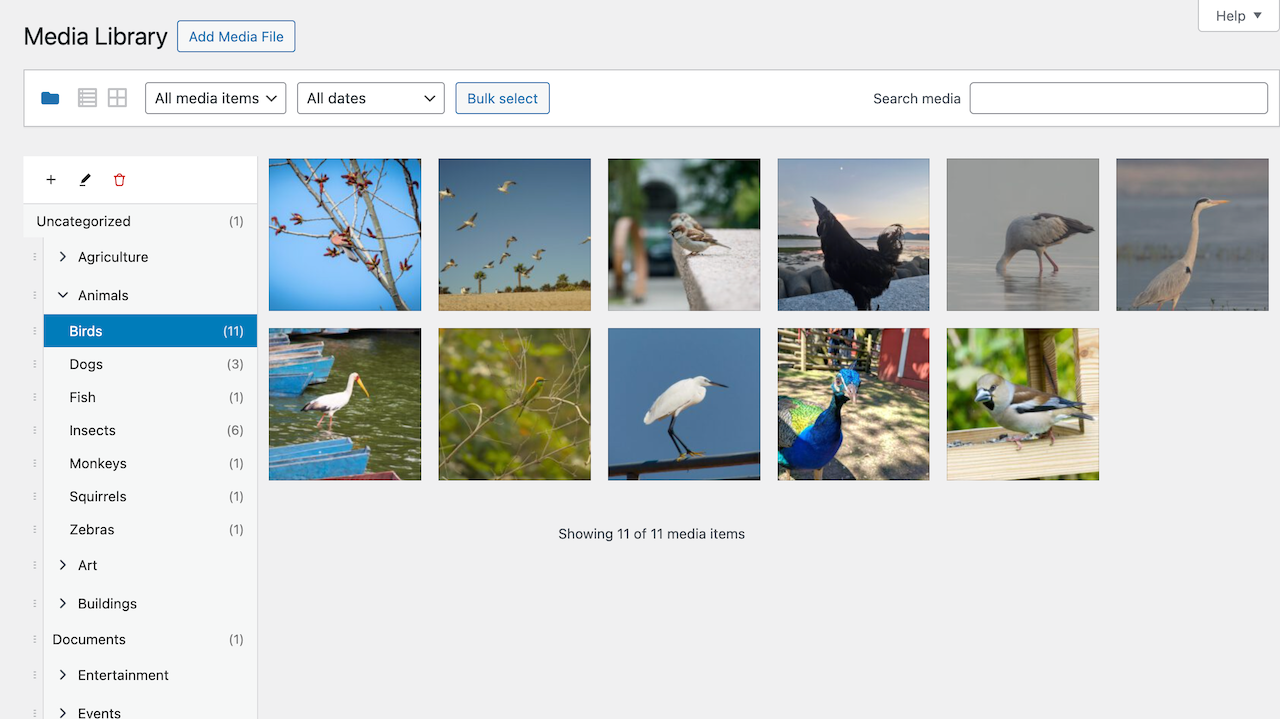Select the Fish folder
Screen dimensions: 1280x719
[x=150, y=397]
